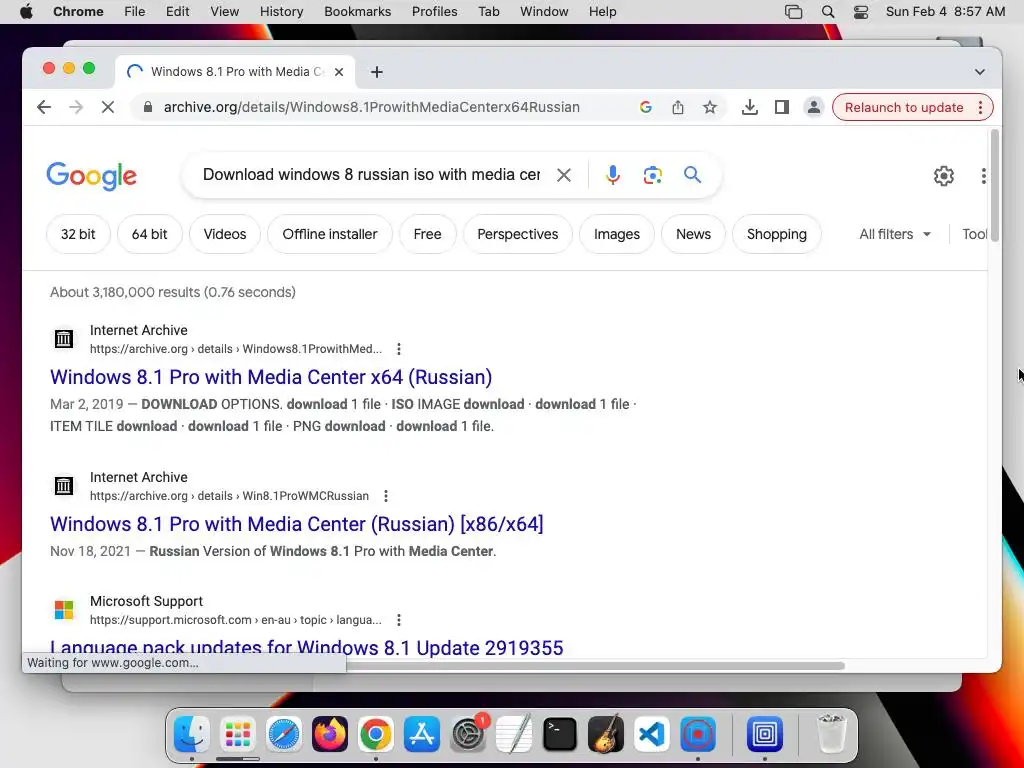The image size is (1024, 768).
Task: Open options for Win8.1ProWMCRussian result
Action: click(x=386, y=496)
